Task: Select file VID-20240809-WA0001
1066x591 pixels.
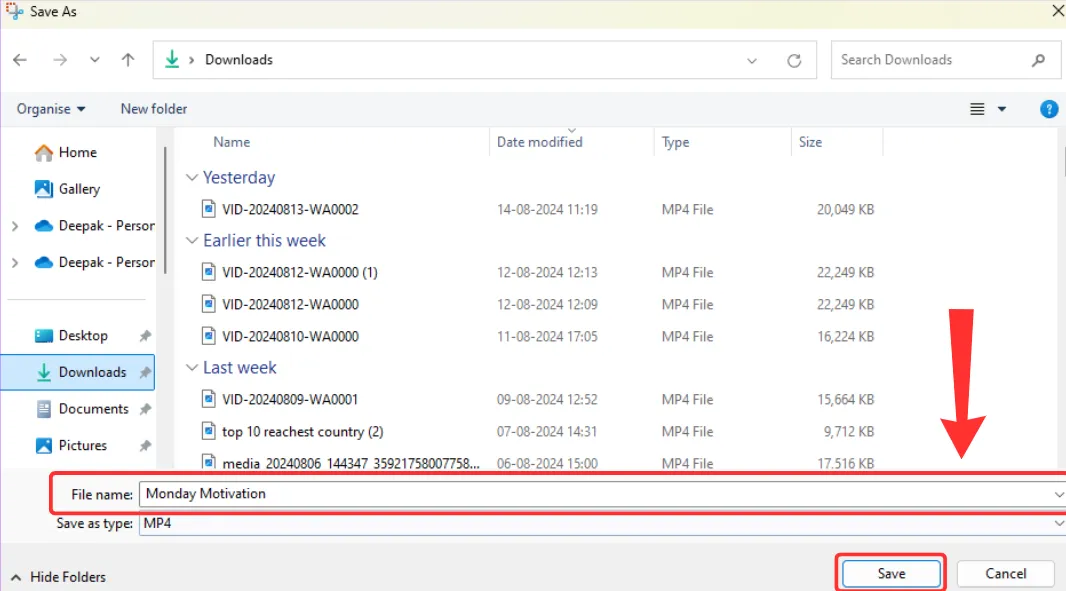Action: [x=290, y=400]
